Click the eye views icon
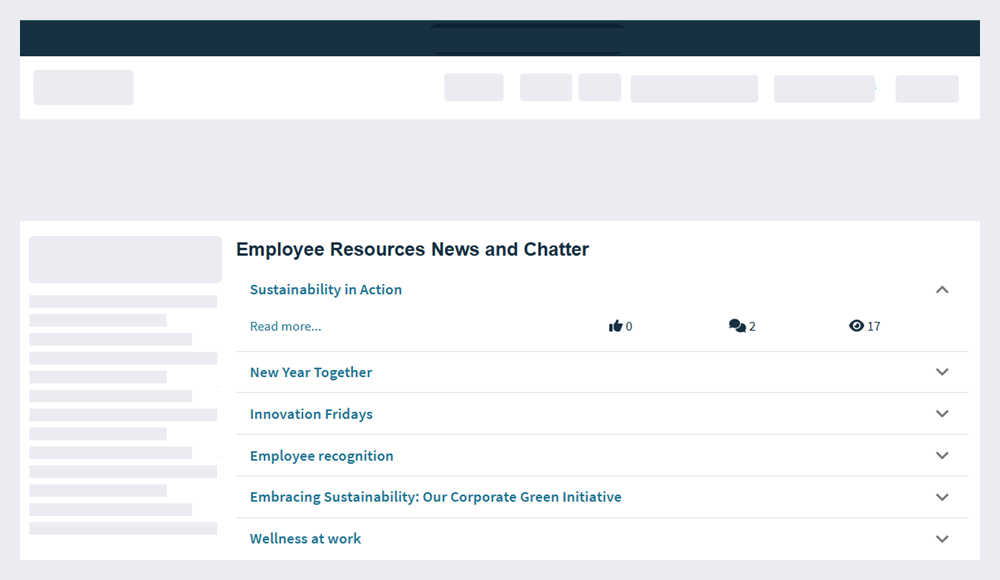1000x580 pixels. [x=857, y=326]
